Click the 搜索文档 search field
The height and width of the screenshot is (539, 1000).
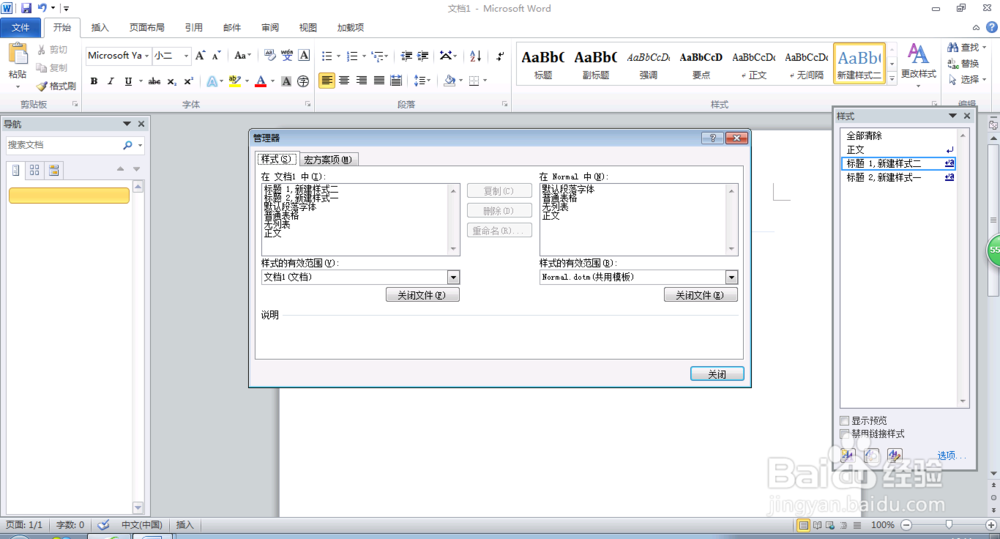[x=64, y=145]
